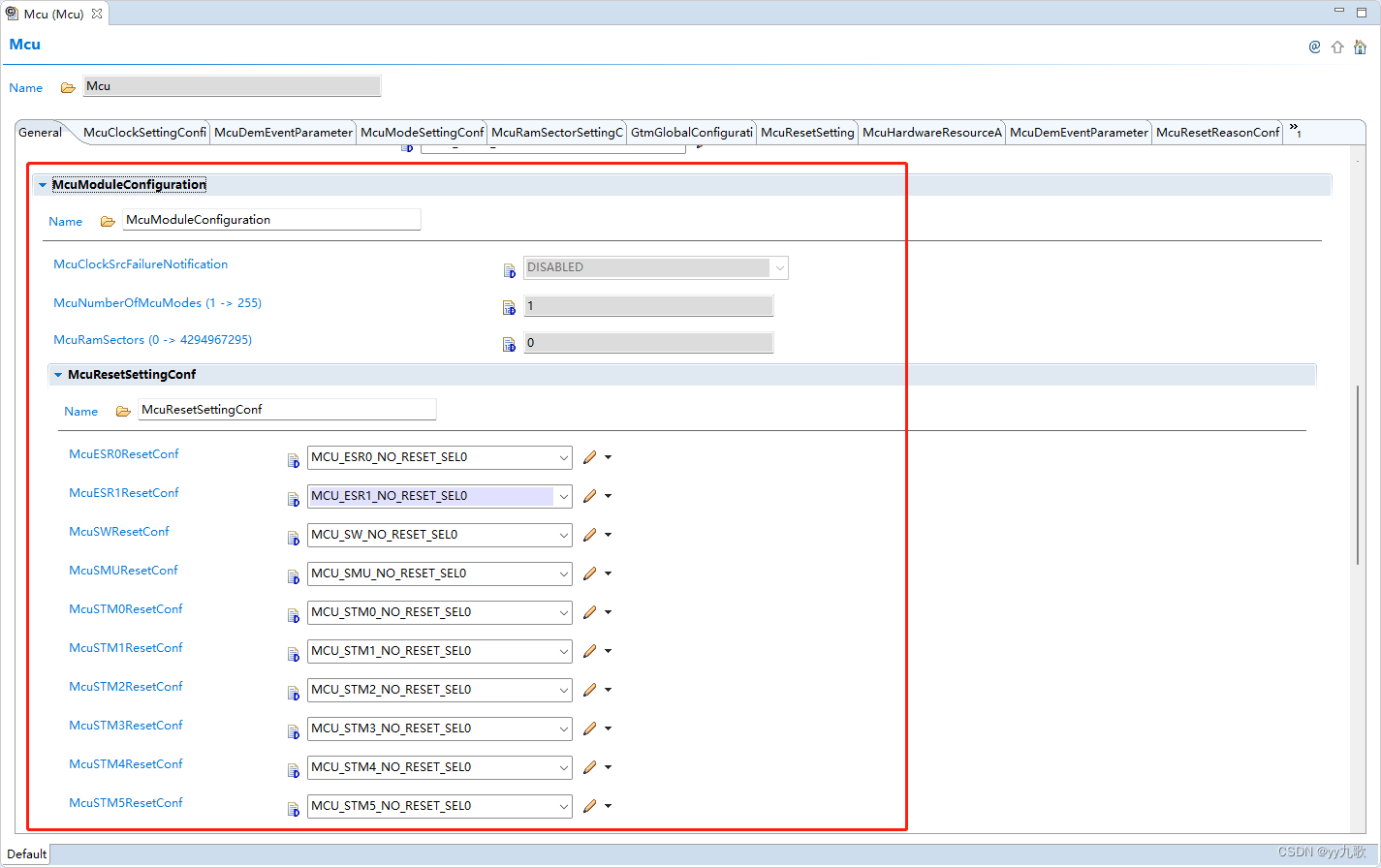Click the document icon for McuSTM3ResetConf
Screen dimensions: 1381x868
coord(293,732)
